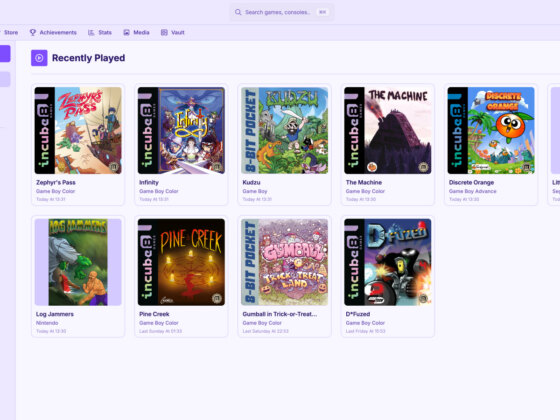Open Zephyr's Pass cover art

point(78,131)
